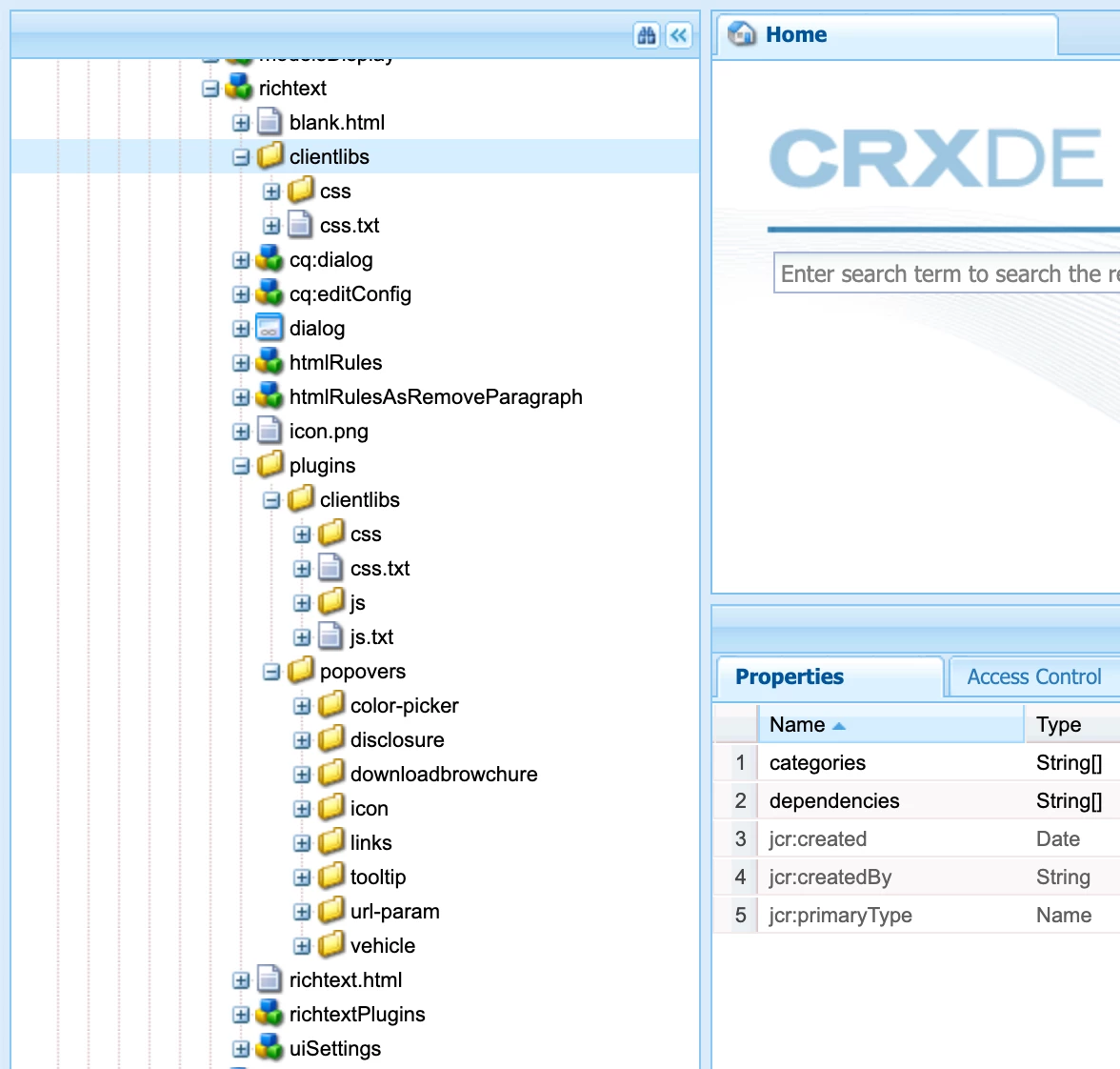1120x1069 pixels.
Task: Select the css folder under plugins clientlibs
Action: 366,534
